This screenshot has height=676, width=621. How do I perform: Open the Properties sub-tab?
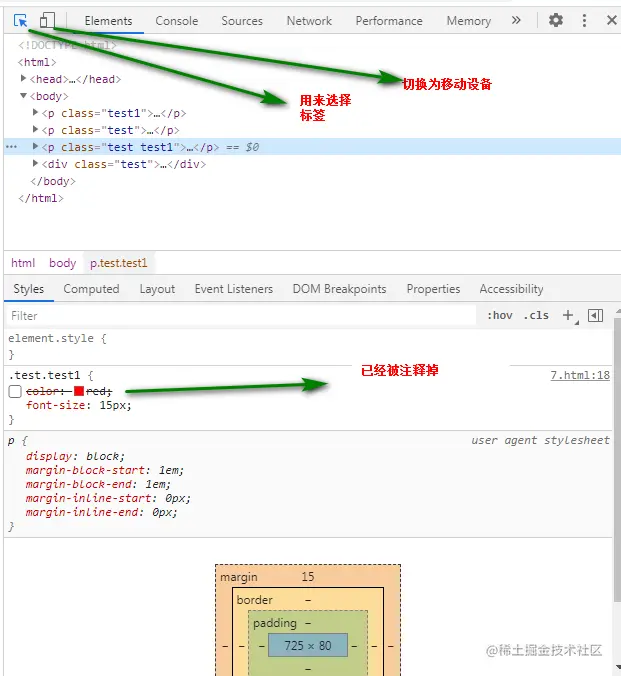pyautogui.click(x=433, y=289)
